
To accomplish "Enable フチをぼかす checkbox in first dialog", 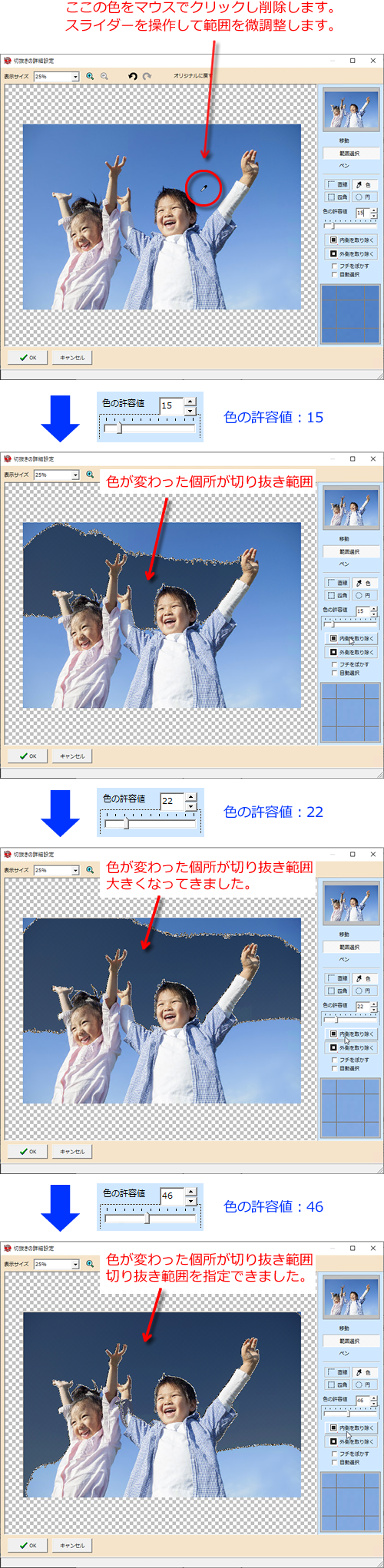I will pos(334,266).
